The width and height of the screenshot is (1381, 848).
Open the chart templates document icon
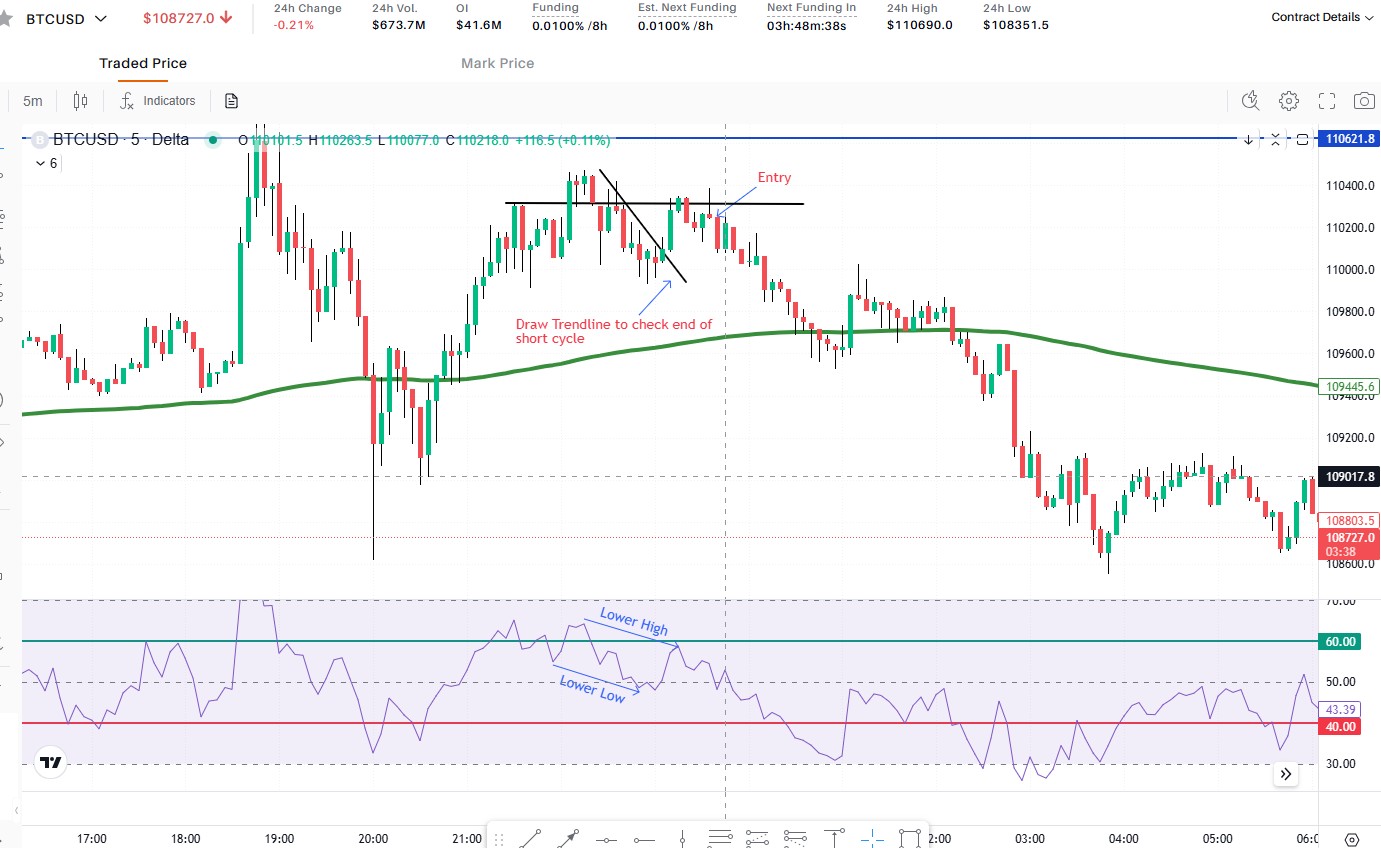click(232, 101)
